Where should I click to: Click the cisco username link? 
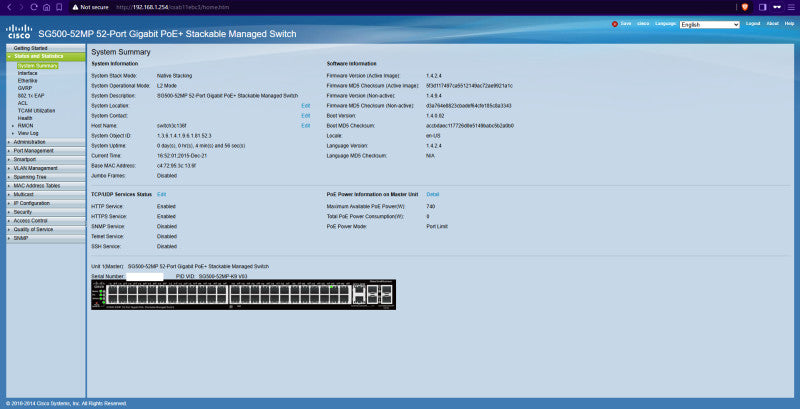tap(643, 24)
